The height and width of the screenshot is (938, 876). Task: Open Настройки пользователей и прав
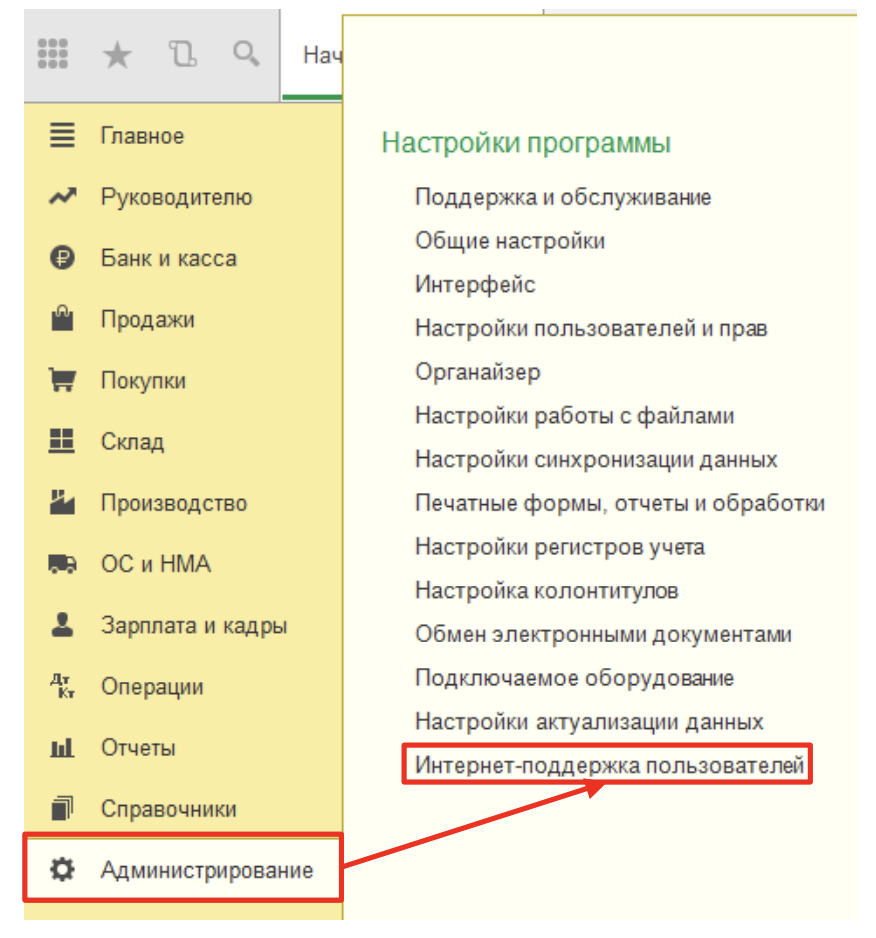pos(591,328)
